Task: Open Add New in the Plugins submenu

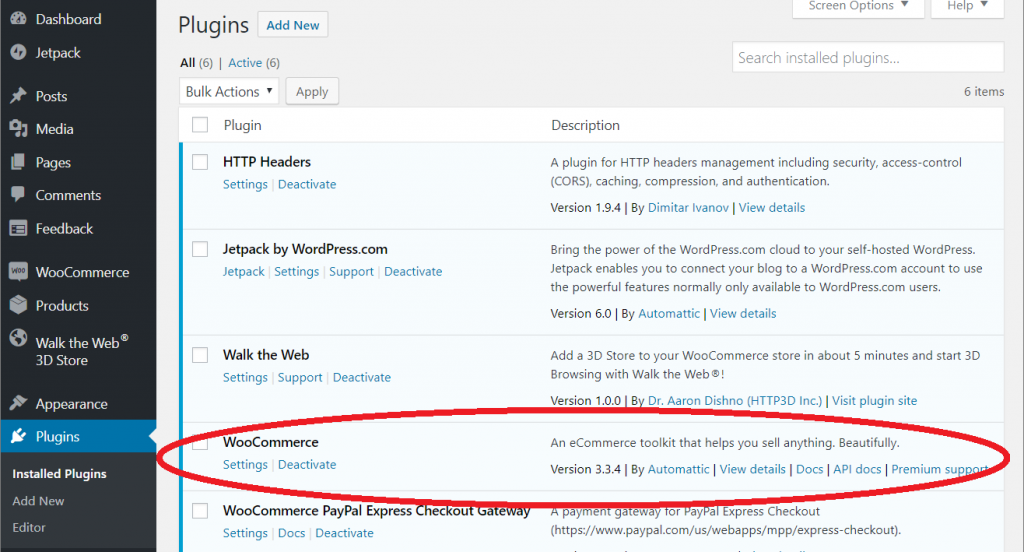Action: pyautogui.click(x=38, y=501)
